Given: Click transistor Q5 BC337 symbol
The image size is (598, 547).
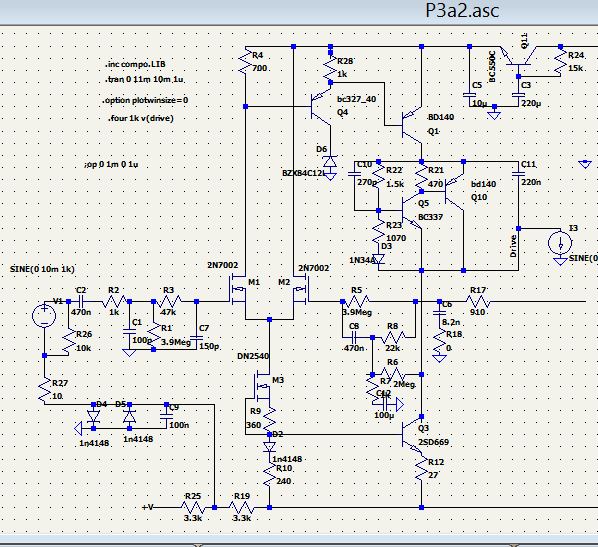Looking at the screenshot, I should pos(413,211).
